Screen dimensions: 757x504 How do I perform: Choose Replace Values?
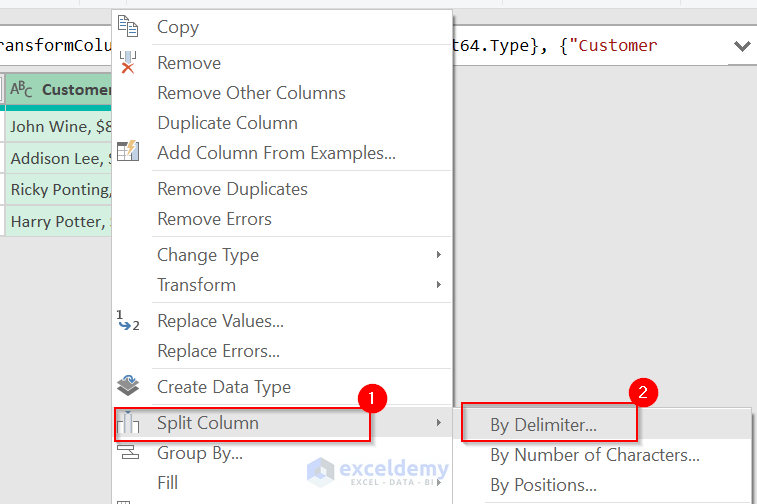[x=220, y=321]
